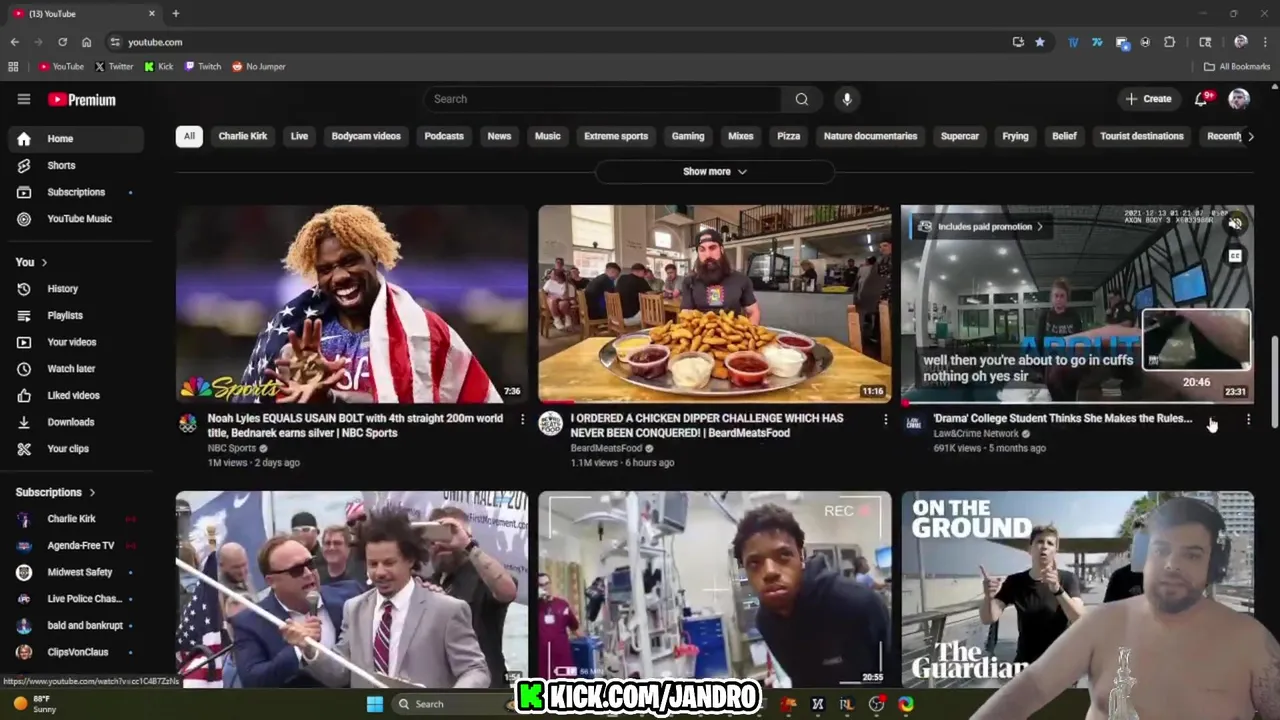Open NBC Sports channel avatar

pos(188,424)
